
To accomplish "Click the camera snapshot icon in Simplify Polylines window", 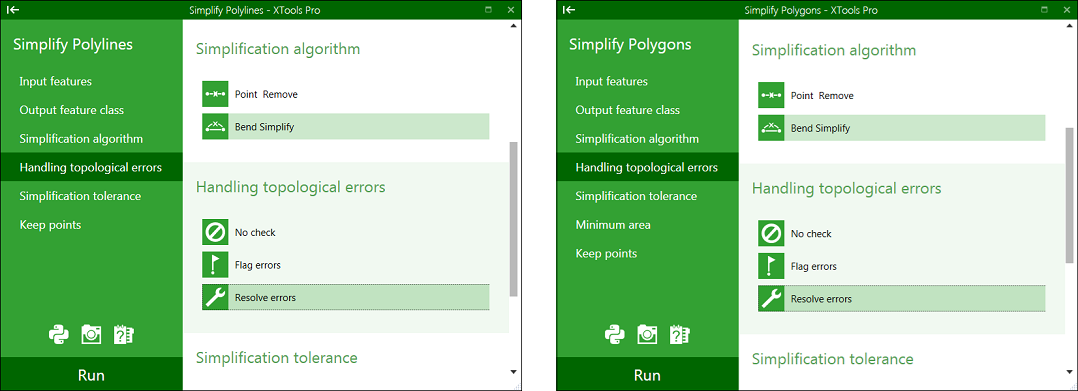I will 91,334.
